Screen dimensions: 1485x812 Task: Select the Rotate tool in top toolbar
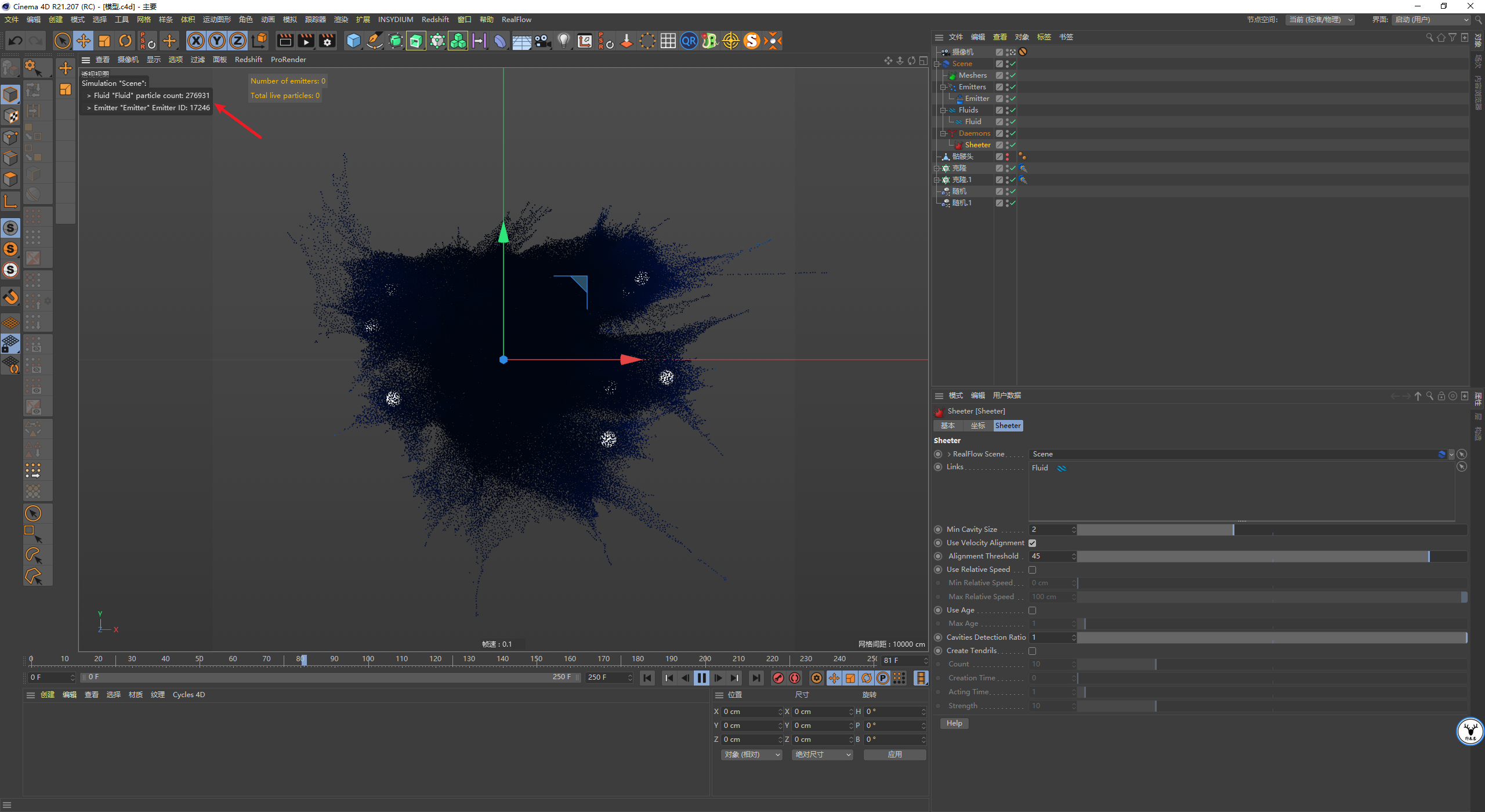pos(125,41)
